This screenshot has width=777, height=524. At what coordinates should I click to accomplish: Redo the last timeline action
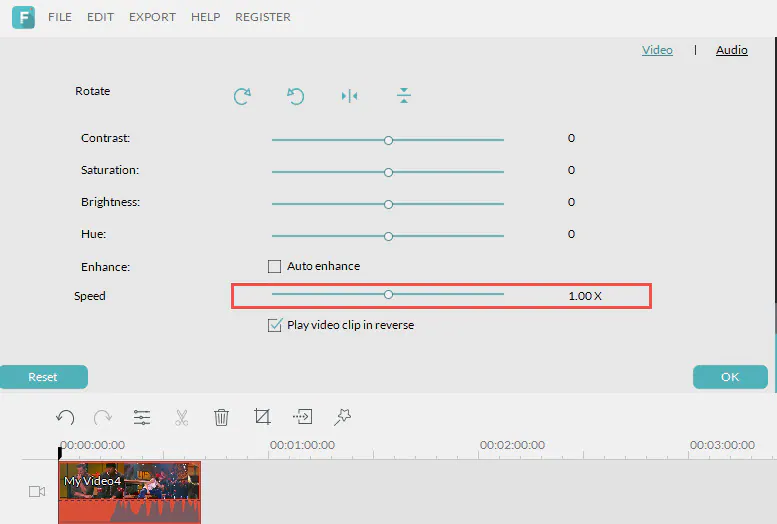click(103, 417)
